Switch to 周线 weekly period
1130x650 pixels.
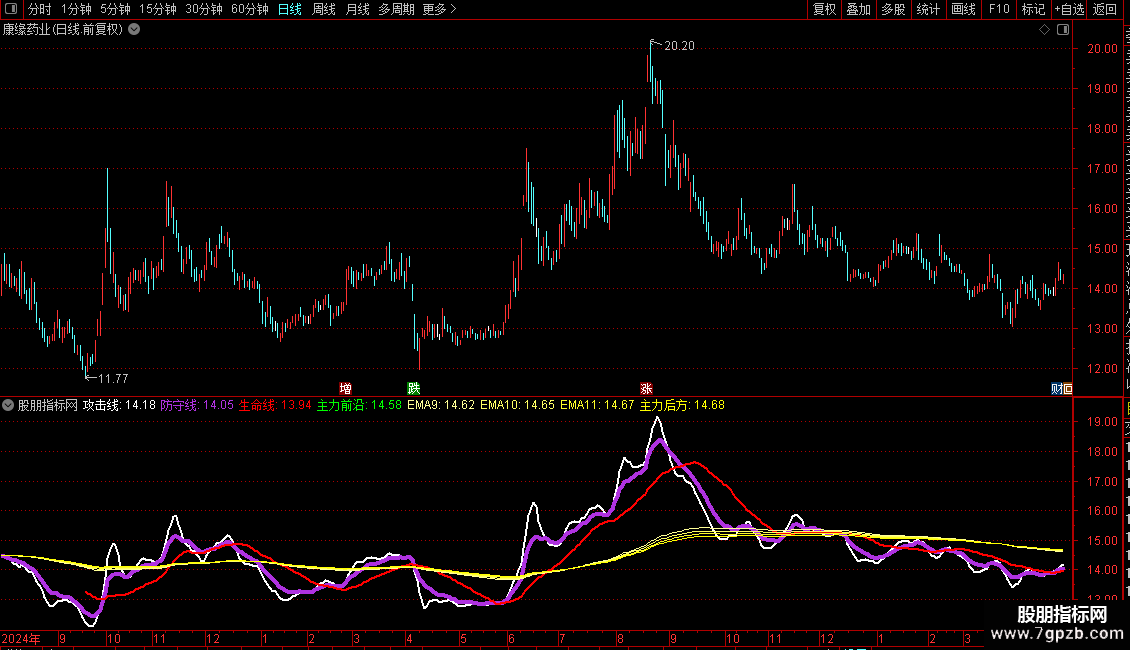pyautogui.click(x=324, y=9)
